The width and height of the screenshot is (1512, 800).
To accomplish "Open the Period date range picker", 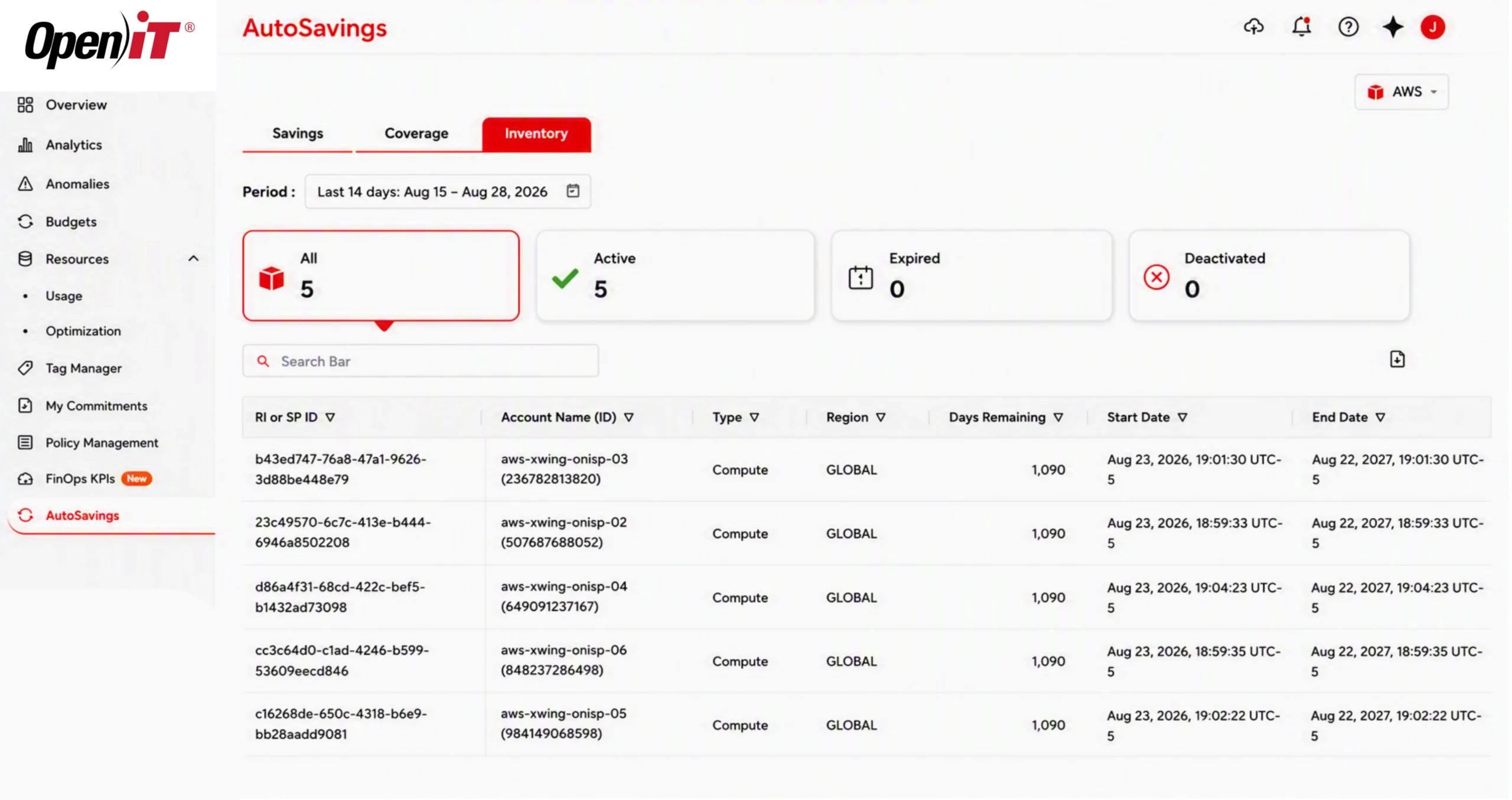I will pyautogui.click(x=447, y=191).
